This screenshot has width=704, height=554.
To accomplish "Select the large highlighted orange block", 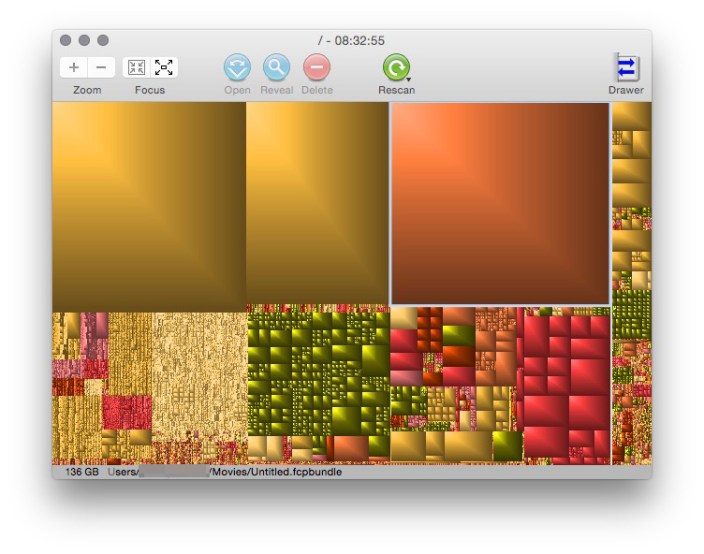I will (500, 203).
